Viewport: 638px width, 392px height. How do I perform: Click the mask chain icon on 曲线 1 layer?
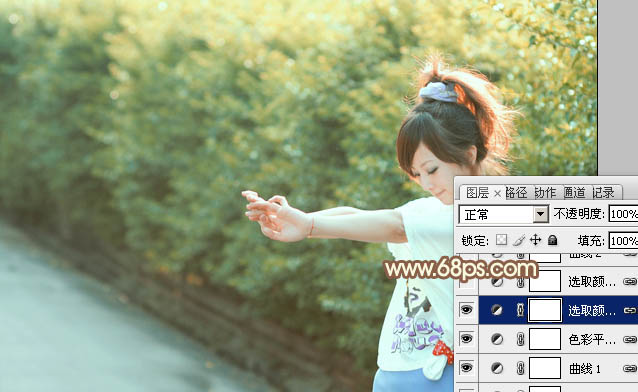[x=520, y=368]
